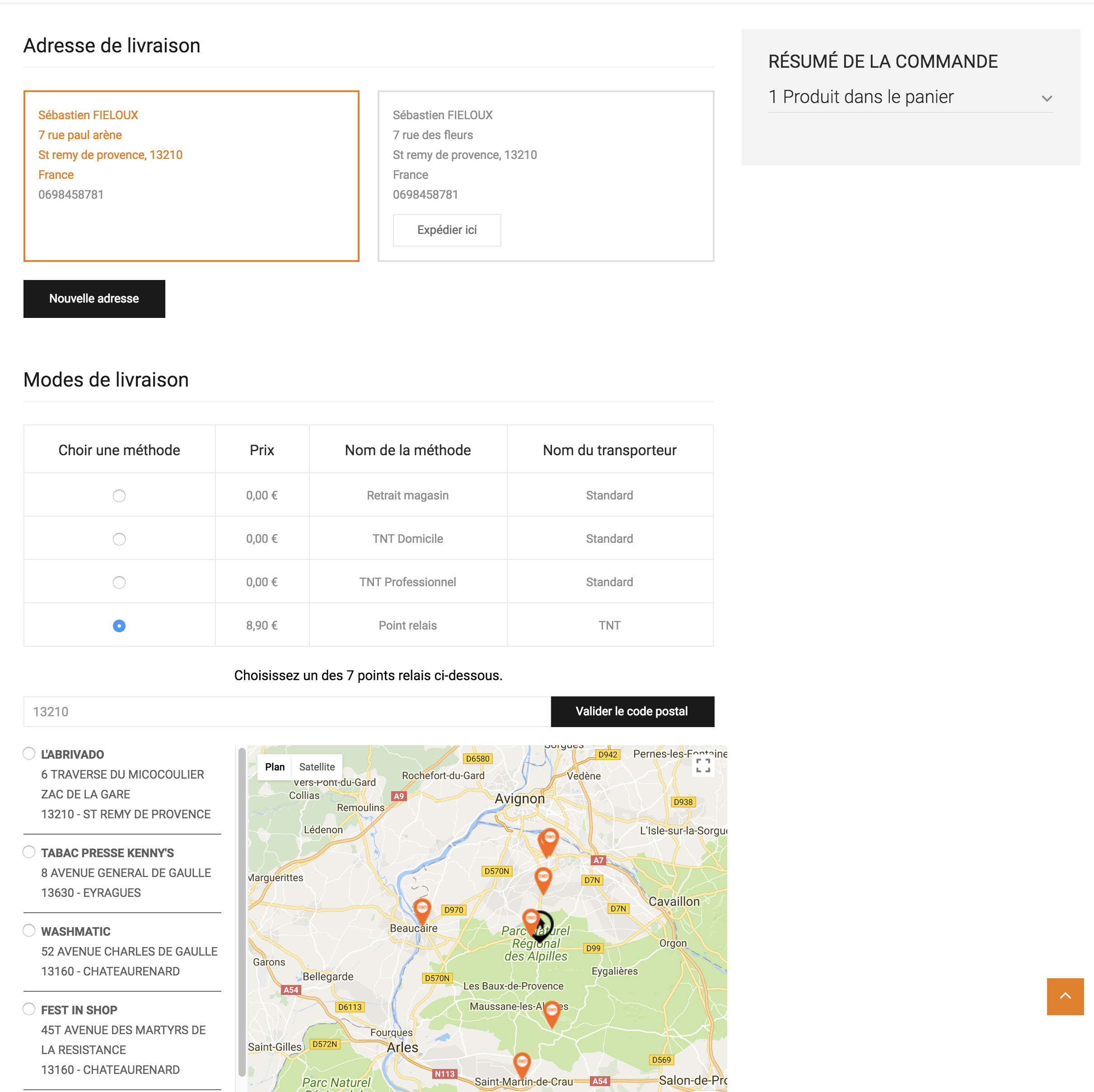Click the RÉSUMÉ DE LA COMMANDE heading
This screenshot has width=1094, height=1092.
(883, 62)
